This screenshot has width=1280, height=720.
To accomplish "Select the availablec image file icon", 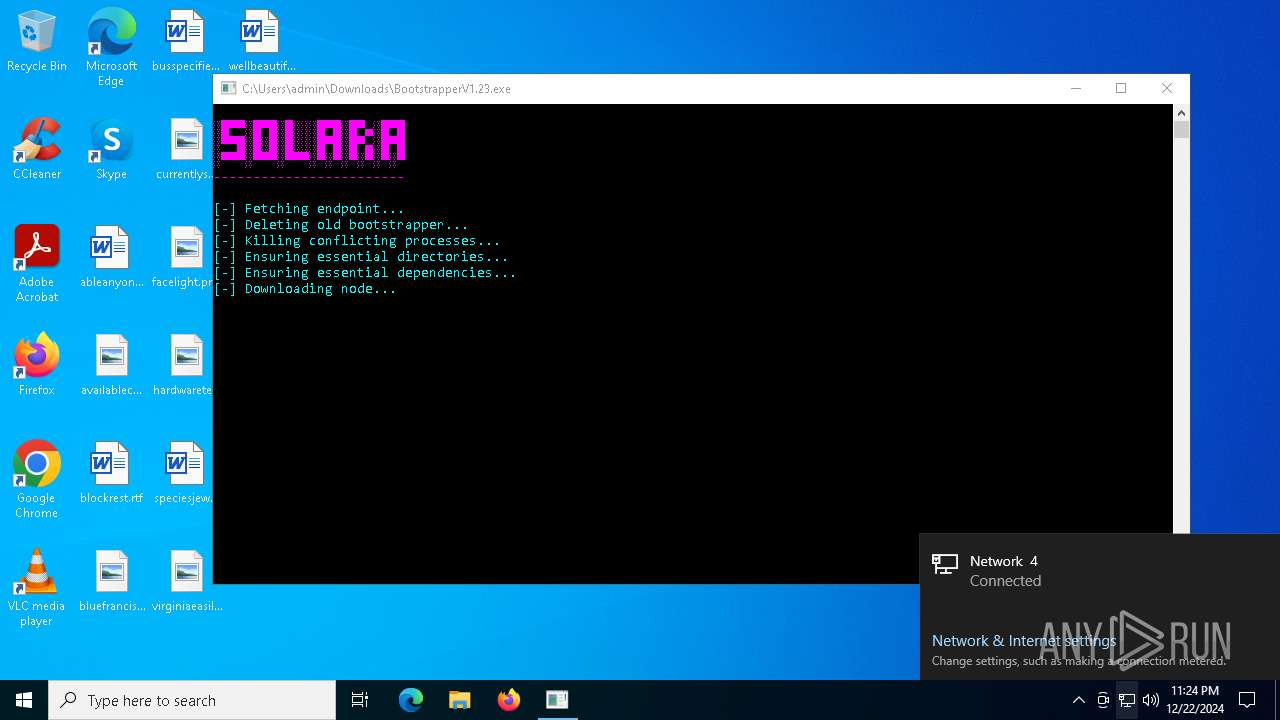I will (x=111, y=366).
